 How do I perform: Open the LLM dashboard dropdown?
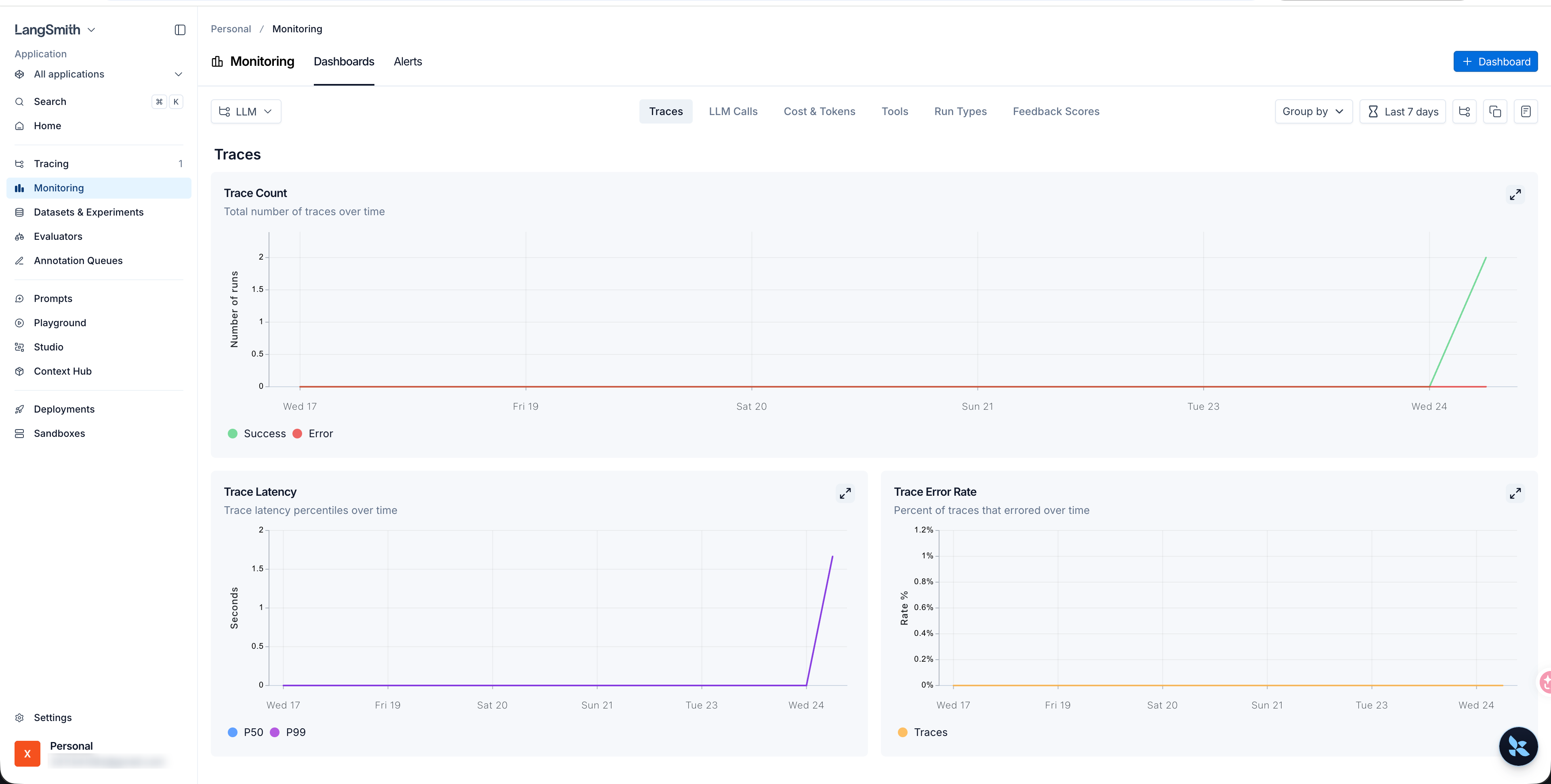[x=246, y=111]
